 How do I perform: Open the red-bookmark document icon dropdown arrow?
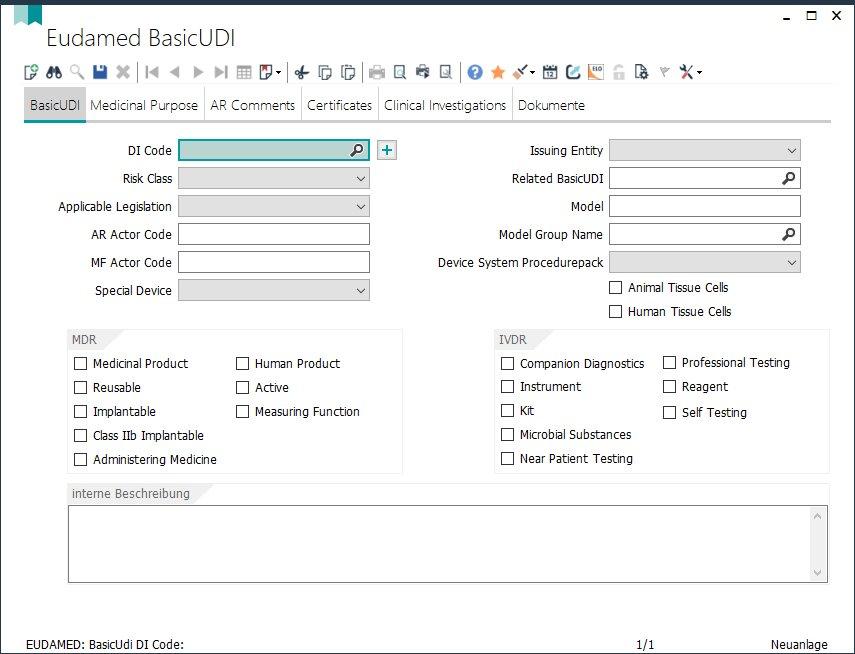tap(279, 73)
